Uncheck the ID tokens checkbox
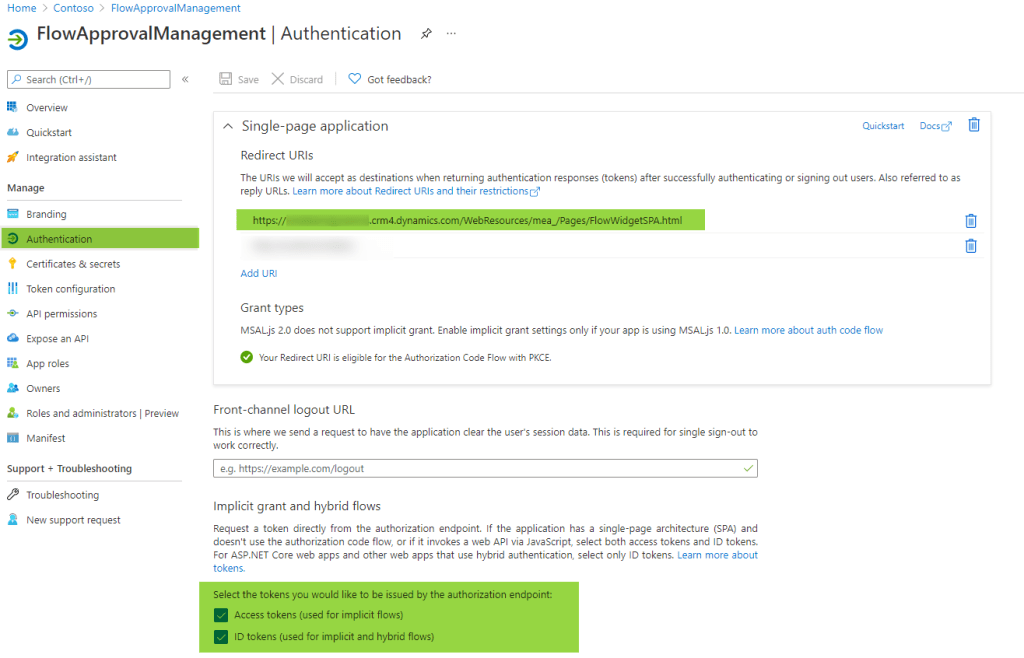Screen dimensions: 1024x658 pyautogui.click(x=221, y=637)
